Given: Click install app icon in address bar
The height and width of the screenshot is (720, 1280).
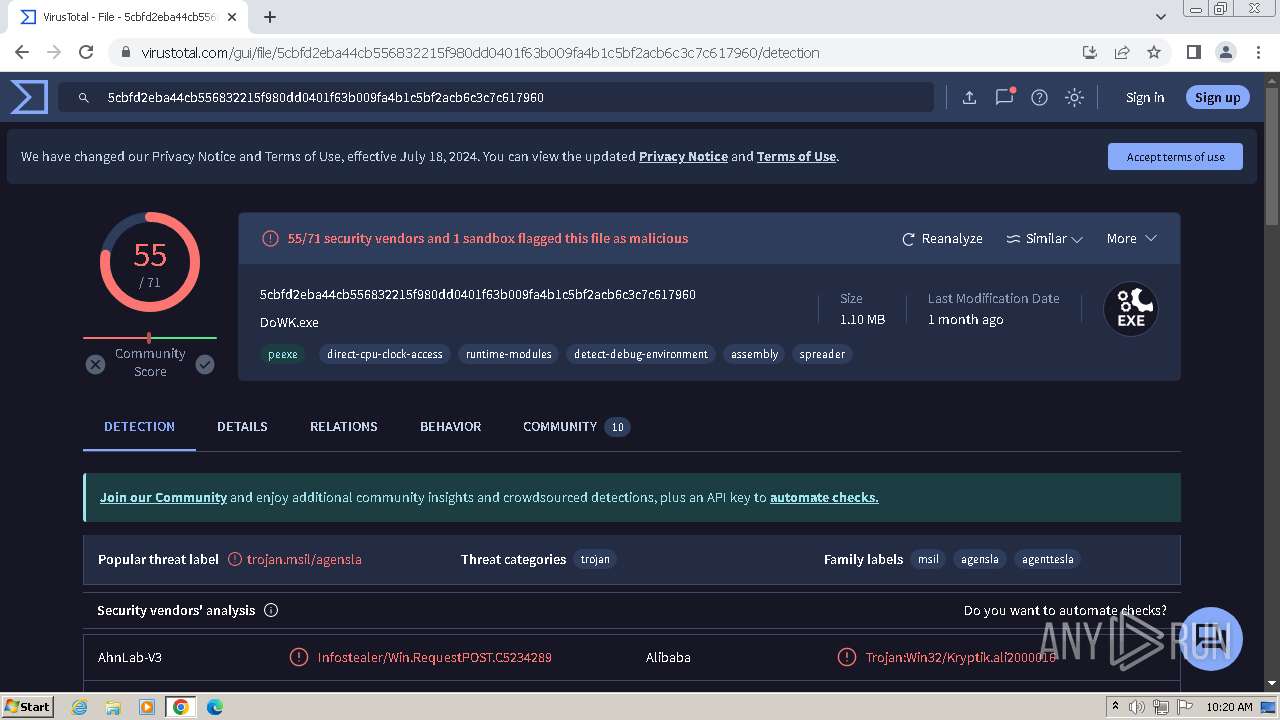Looking at the screenshot, I should click(1090, 53).
